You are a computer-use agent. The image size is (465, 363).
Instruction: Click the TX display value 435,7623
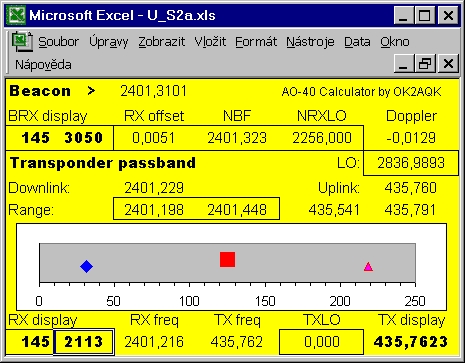(x=411, y=342)
